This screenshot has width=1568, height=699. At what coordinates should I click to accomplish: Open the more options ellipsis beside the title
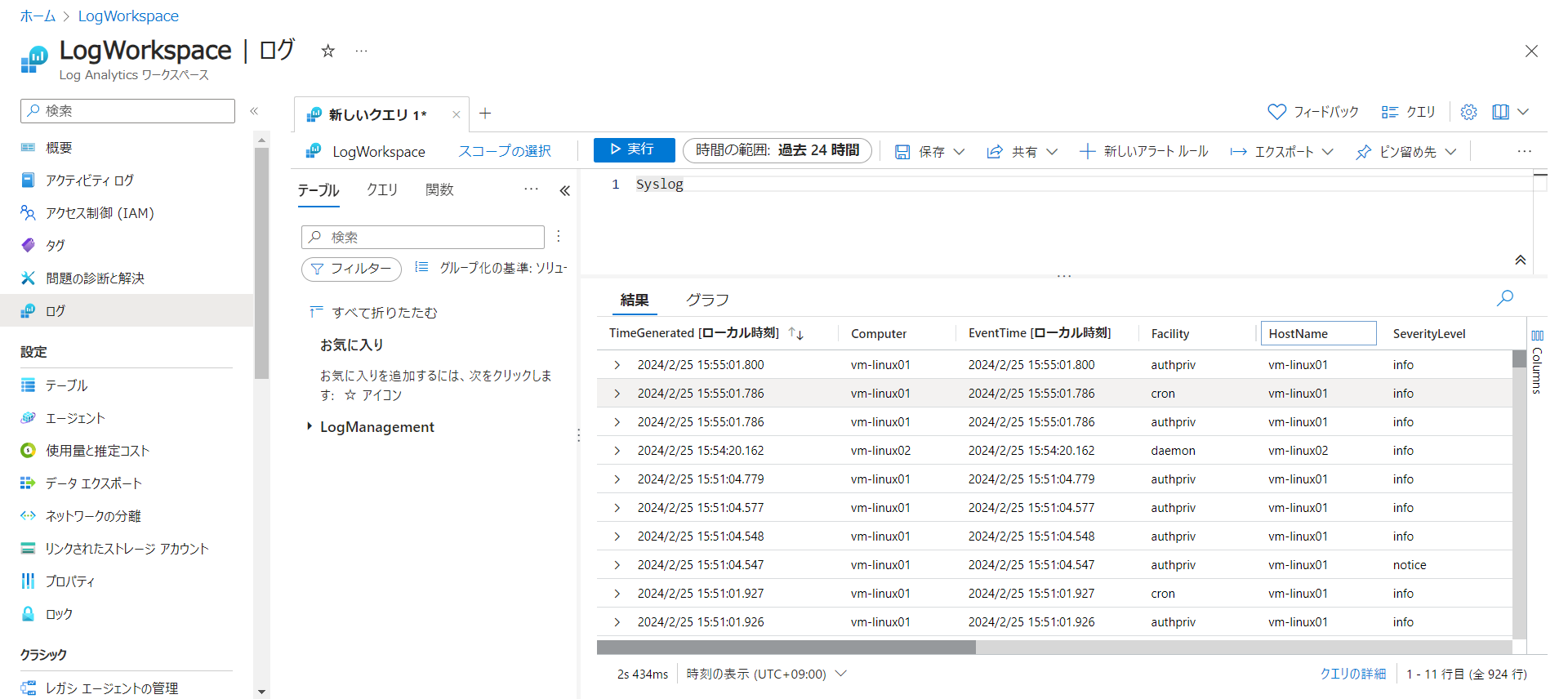coord(361,51)
